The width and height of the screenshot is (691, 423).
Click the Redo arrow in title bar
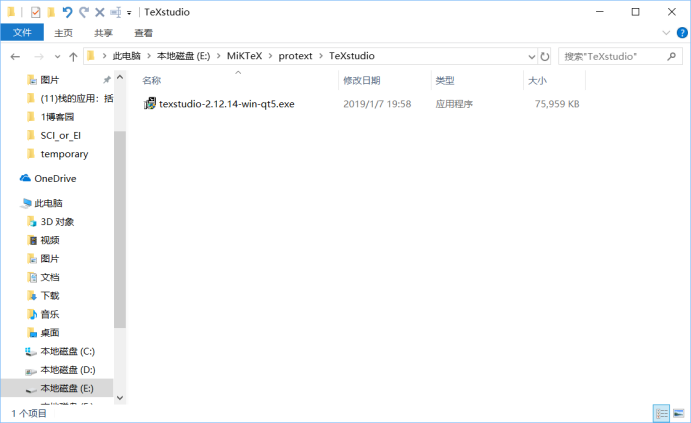84,12
